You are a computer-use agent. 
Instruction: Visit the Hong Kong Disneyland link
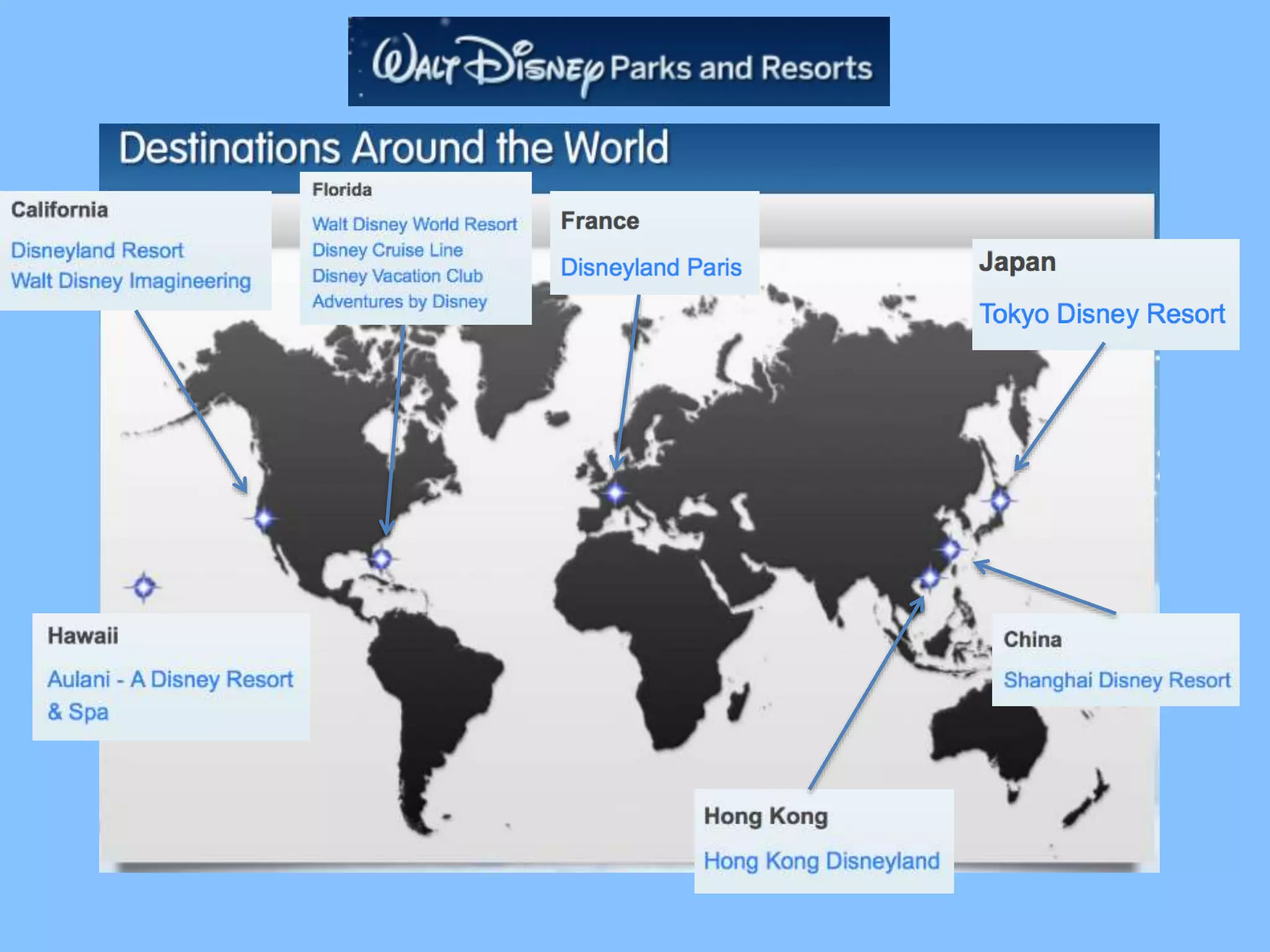click(x=822, y=861)
